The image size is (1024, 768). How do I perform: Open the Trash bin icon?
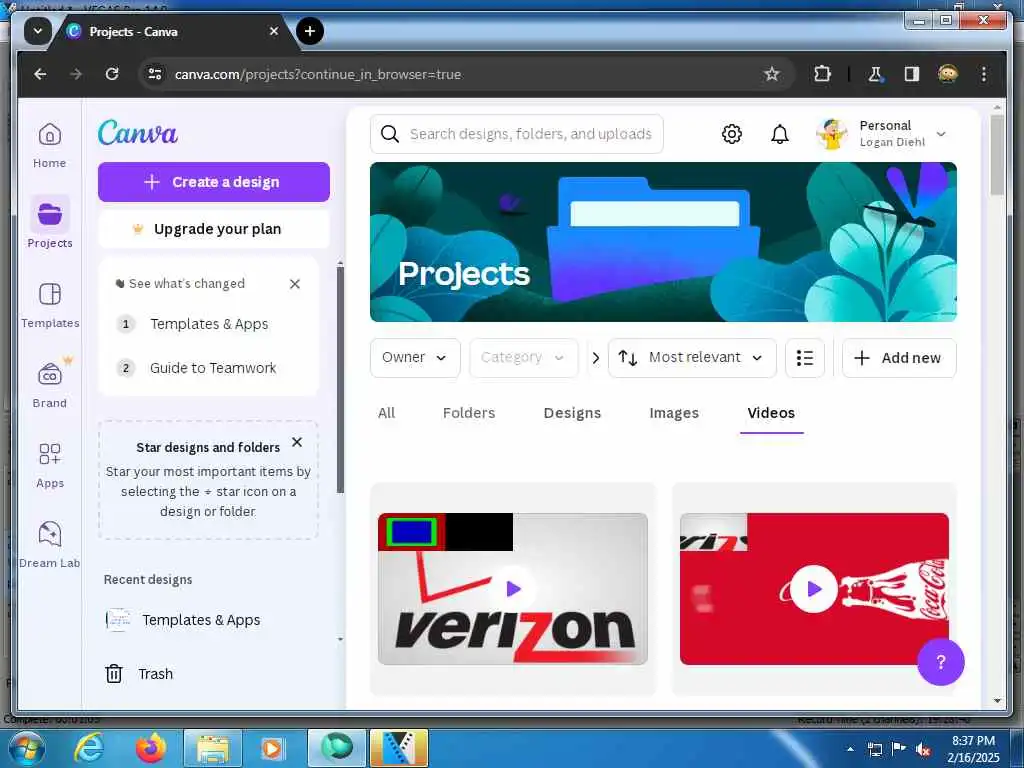[114, 673]
